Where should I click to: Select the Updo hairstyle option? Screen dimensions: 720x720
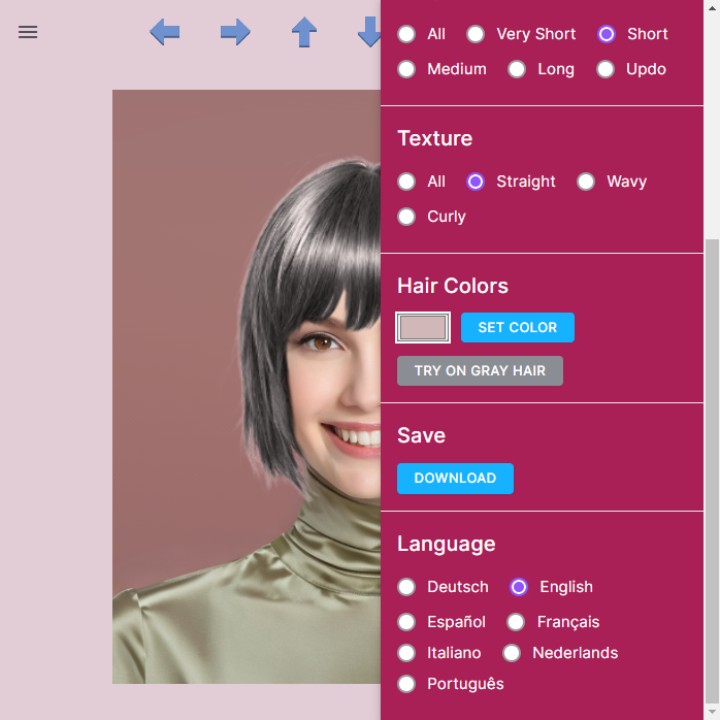pos(606,69)
